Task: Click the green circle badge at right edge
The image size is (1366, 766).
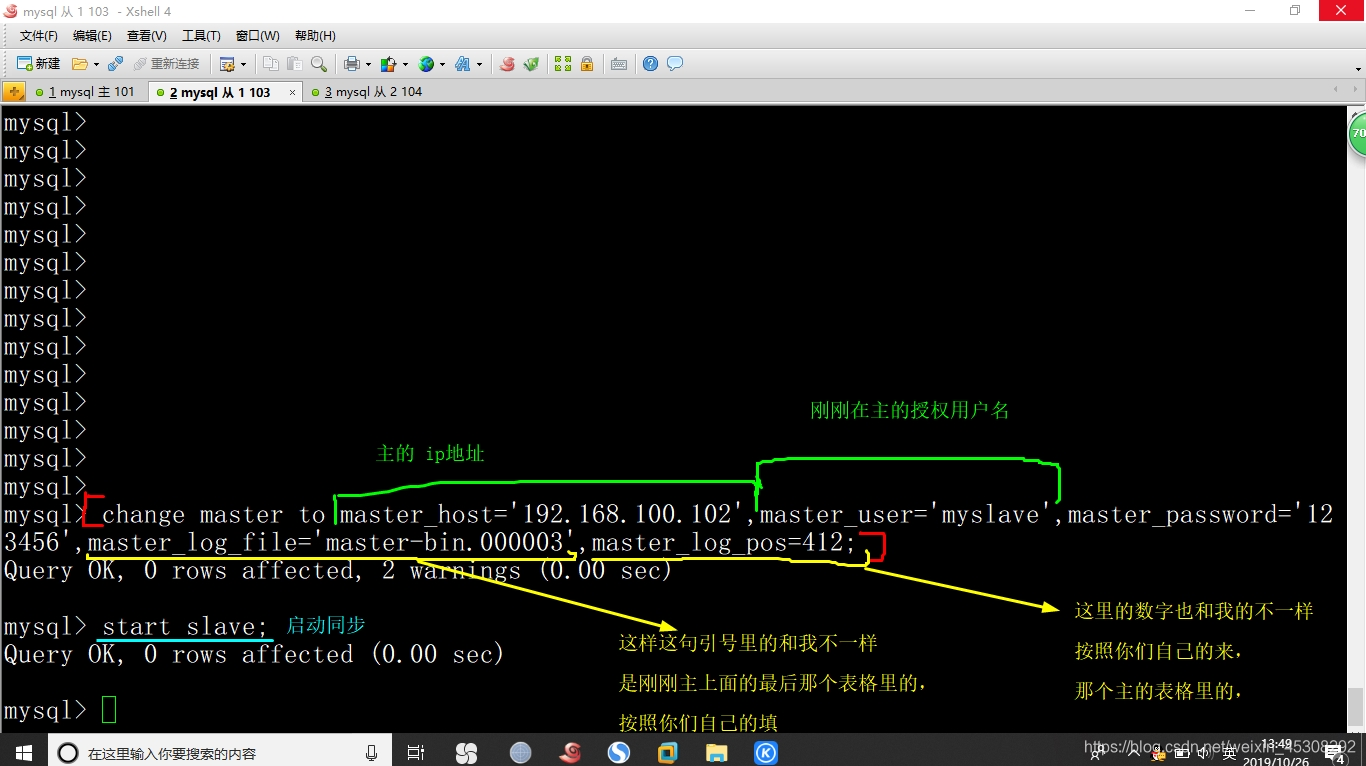Action: [x=1357, y=134]
